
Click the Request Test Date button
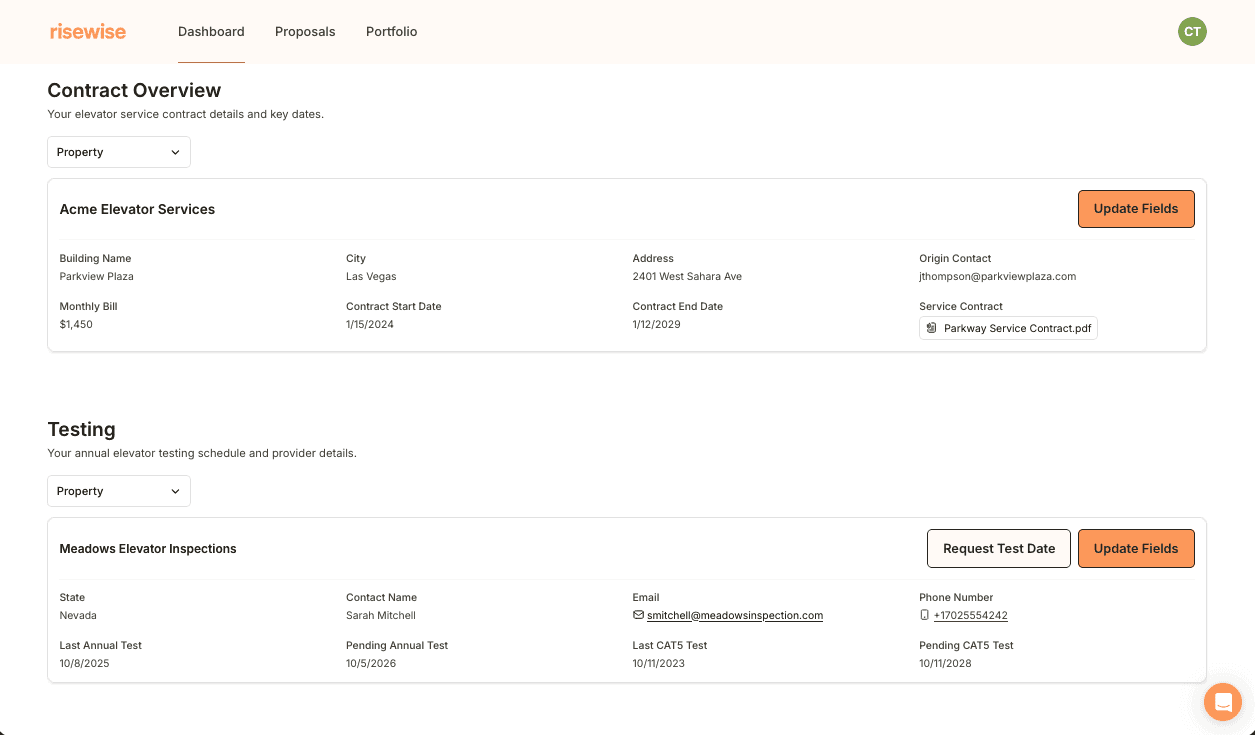(x=998, y=548)
